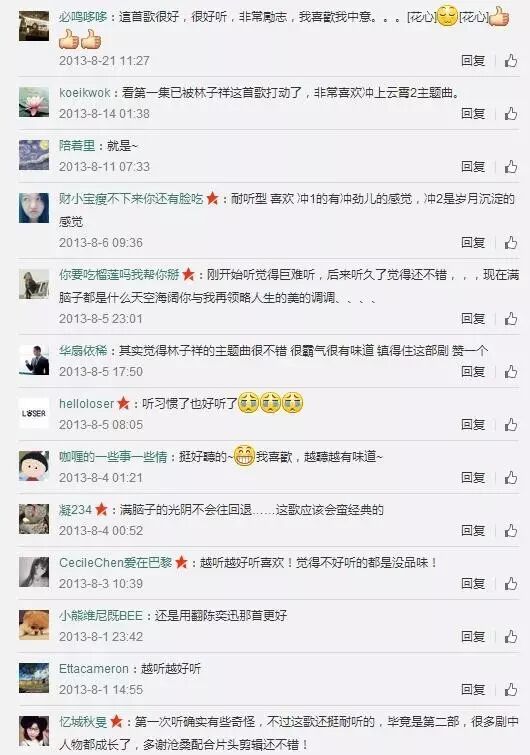This screenshot has width=530, height=755.
Task: Open the lotus flower avatar of koeikwok
Action: [x=34, y=102]
